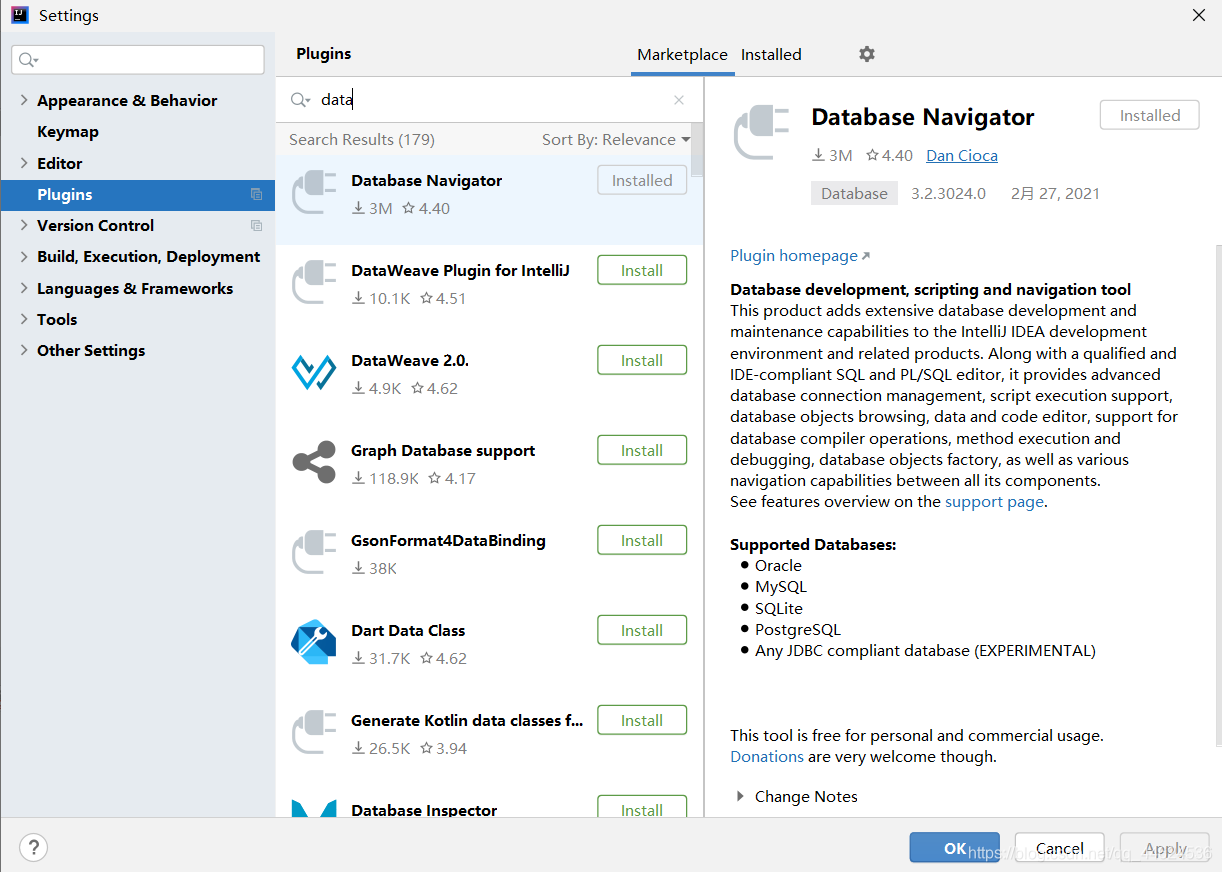1222x872 pixels.
Task: Clear the plugin search text with X
Action: (679, 100)
